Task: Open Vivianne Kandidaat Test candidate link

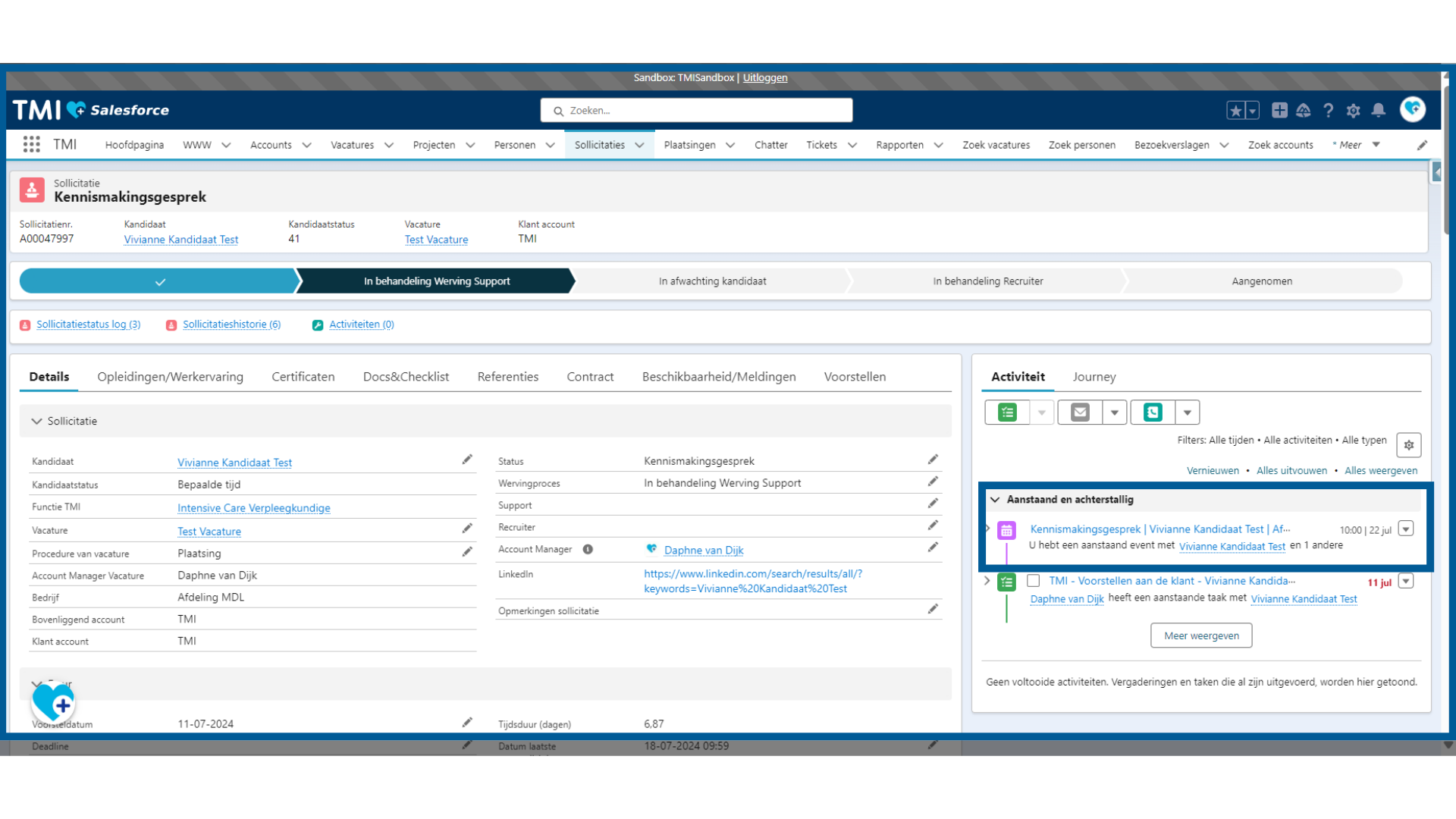Action: point(233,462)
